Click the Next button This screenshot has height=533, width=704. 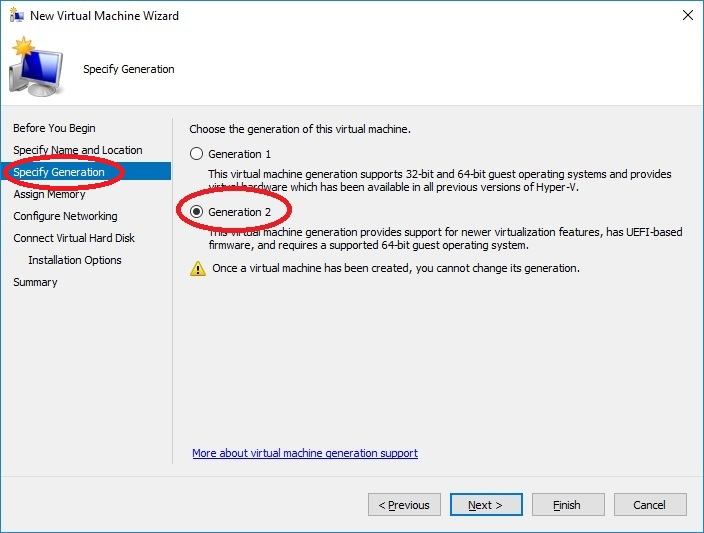click(x=486, y=505)
